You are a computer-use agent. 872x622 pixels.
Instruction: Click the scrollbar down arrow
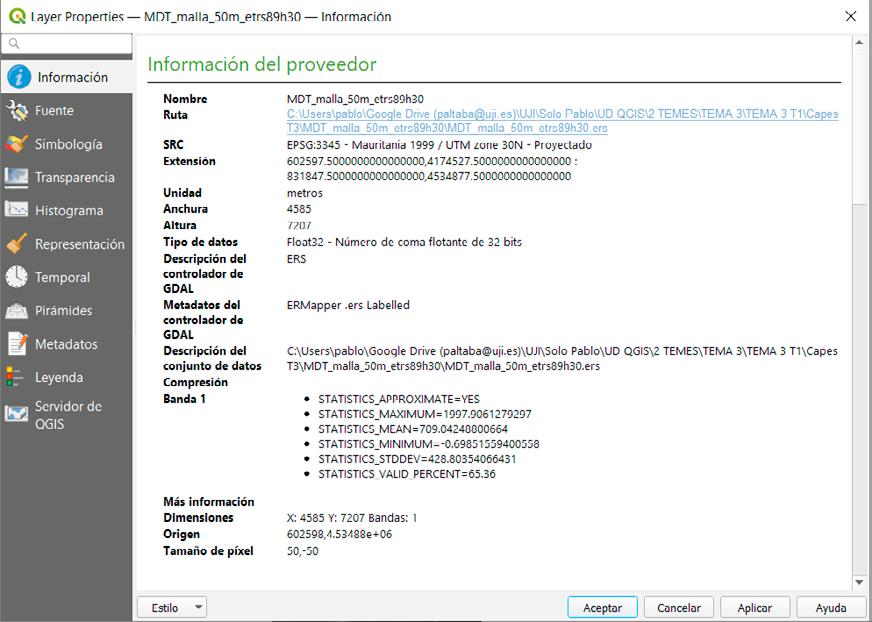click(859, 582)
